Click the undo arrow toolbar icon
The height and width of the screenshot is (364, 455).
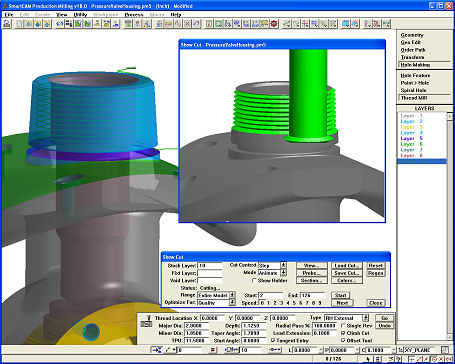coord(197,24)
